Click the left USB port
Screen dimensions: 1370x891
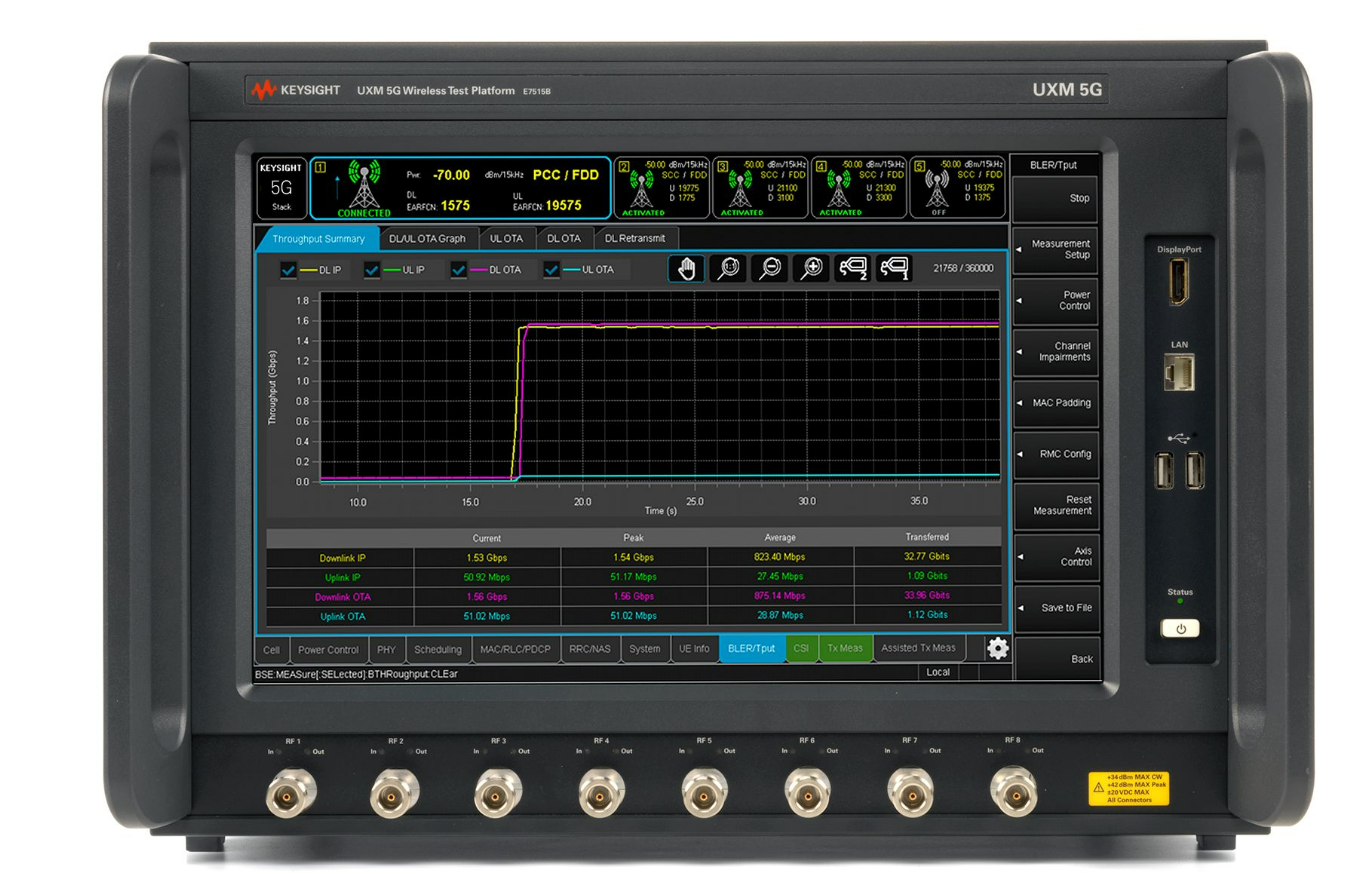[x=1164, y=471]
